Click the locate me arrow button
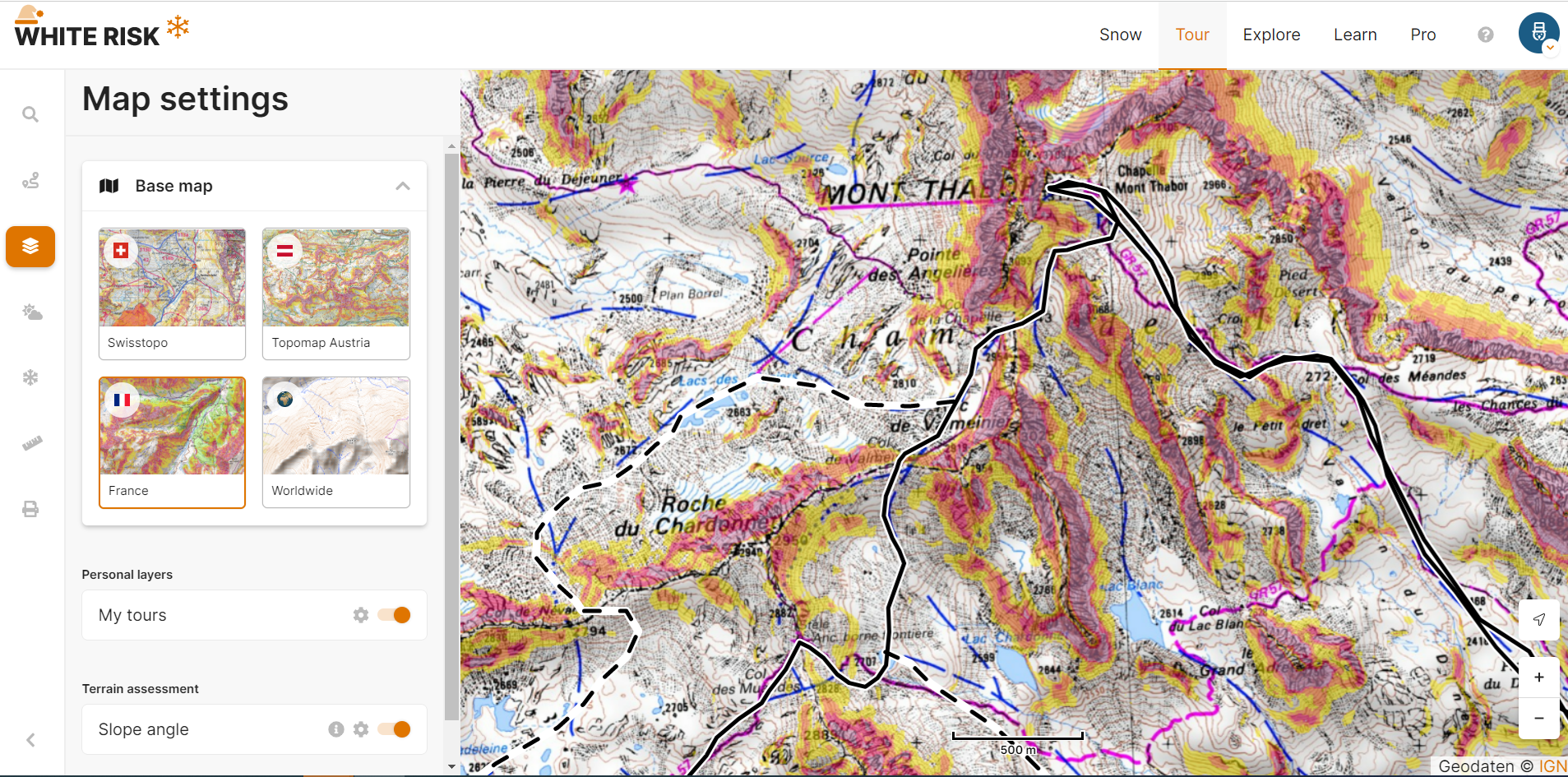Screen dimensions: 1568x777 tap(1538, 620)
